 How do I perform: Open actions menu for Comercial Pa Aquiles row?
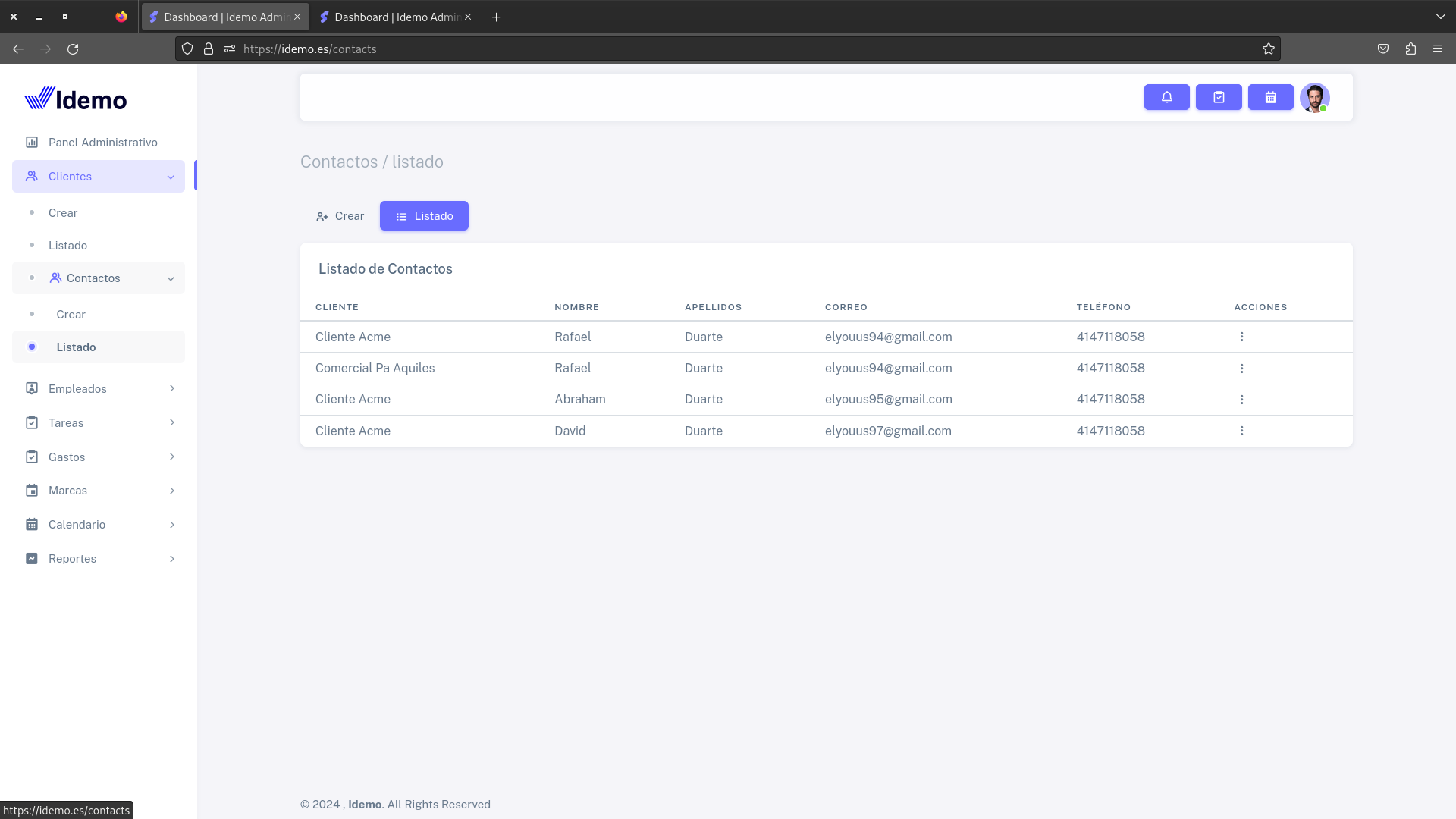pos(1241,369)
